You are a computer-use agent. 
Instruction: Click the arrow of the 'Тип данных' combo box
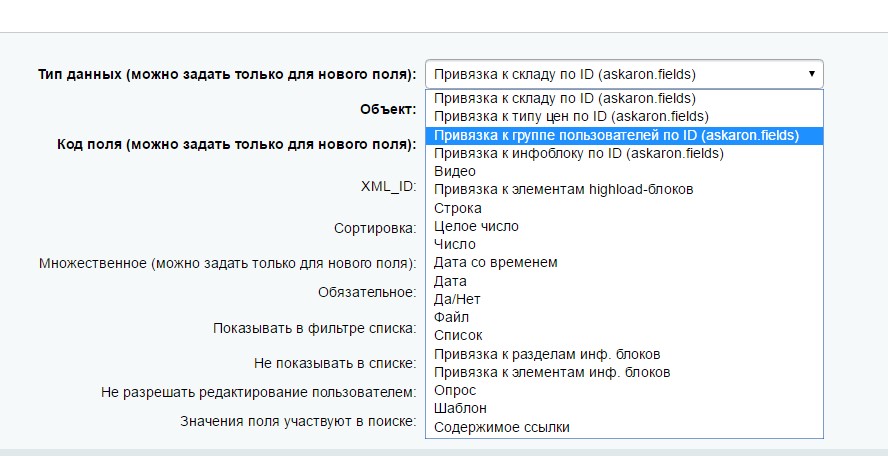(811, 74)
